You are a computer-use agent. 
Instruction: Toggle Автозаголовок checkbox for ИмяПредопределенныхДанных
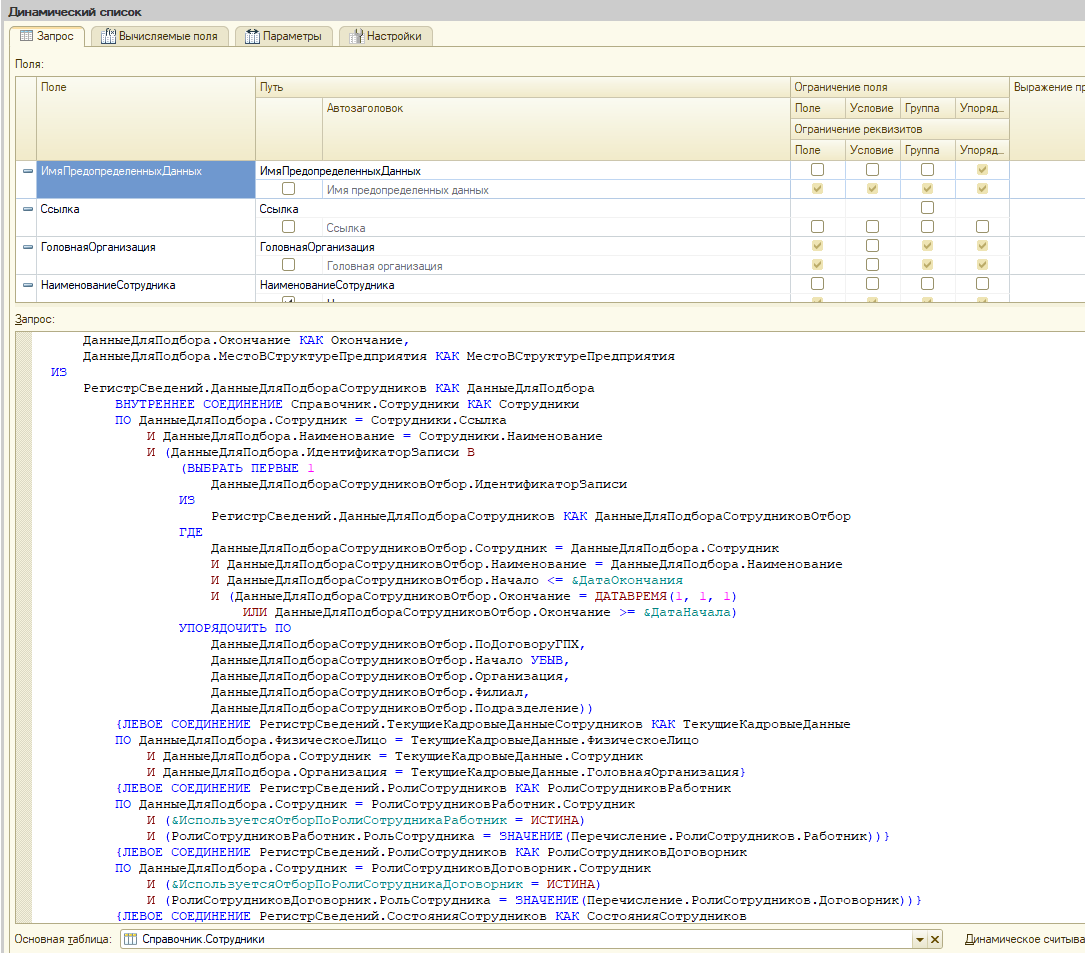[288, 189]
